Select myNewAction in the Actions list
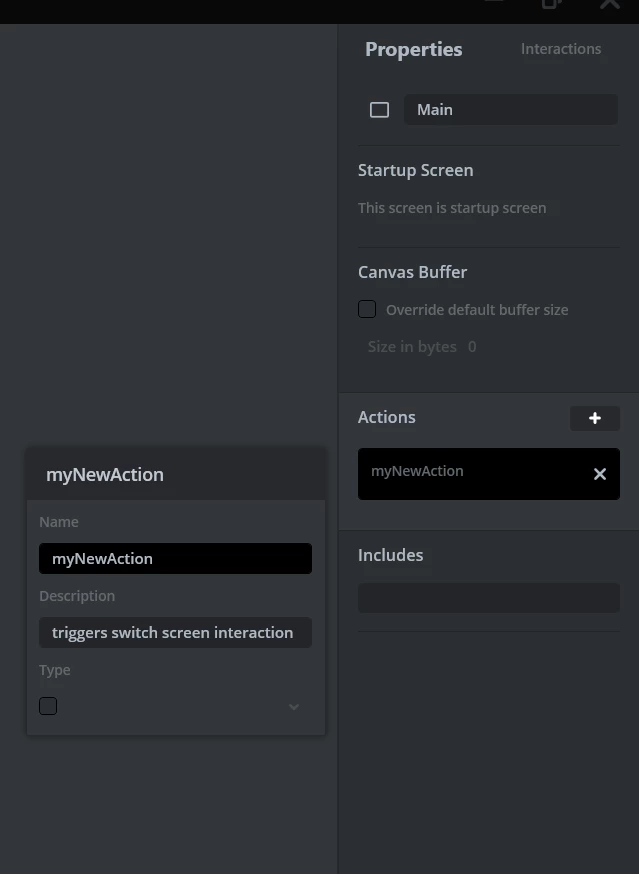The width and height of the screenshot is (639, 874). click(488, 474)
